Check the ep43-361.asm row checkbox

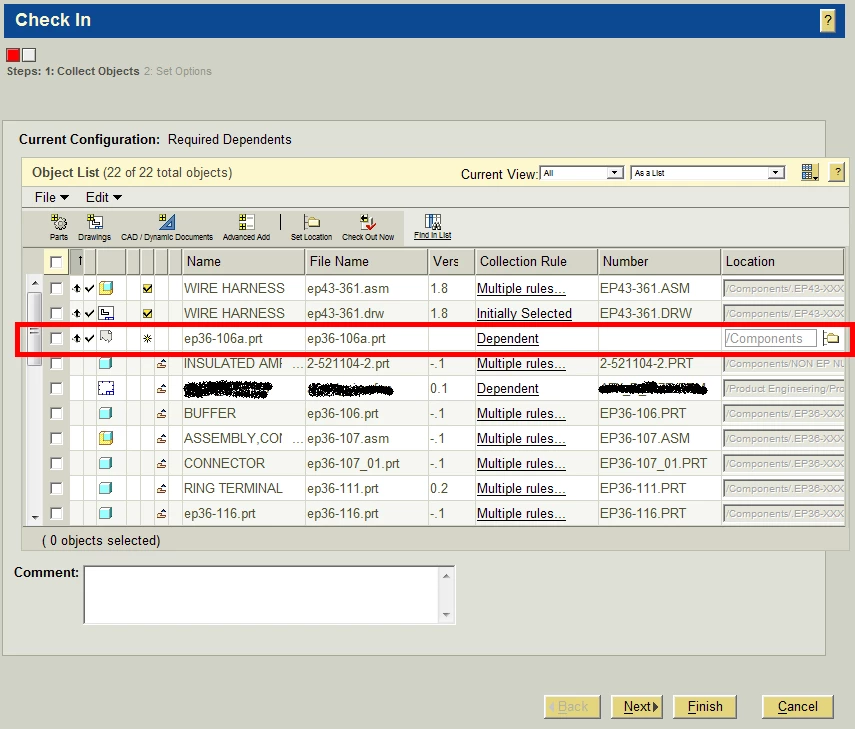point(56,288)
